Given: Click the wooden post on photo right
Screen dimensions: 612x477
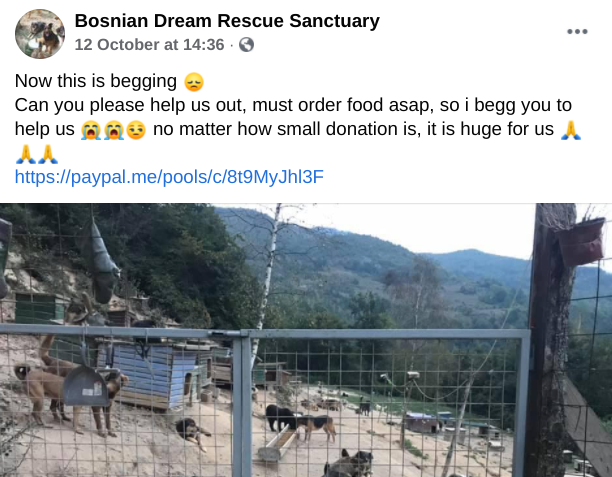Looking at the screenshot, I should [x=550, y=340].
